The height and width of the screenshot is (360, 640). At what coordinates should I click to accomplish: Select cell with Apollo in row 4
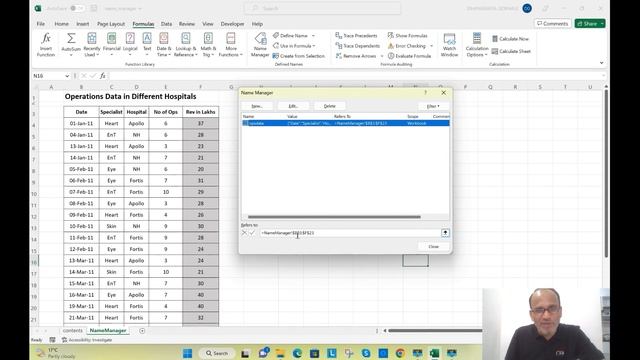pos(136,123)
